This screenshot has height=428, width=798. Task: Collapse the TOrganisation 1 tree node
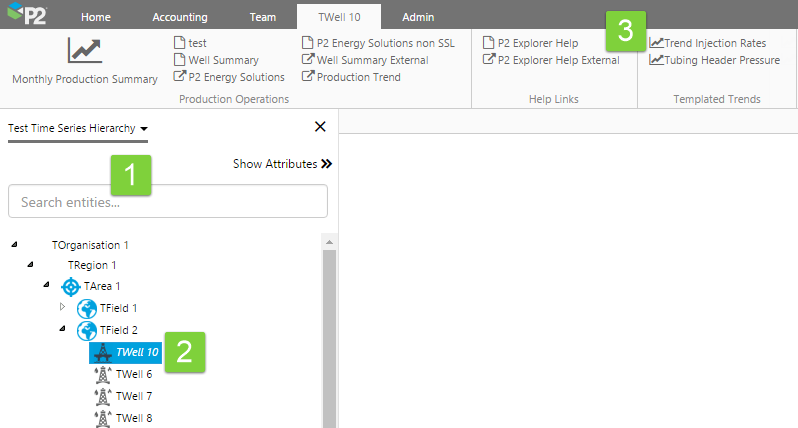pos(14,243)
